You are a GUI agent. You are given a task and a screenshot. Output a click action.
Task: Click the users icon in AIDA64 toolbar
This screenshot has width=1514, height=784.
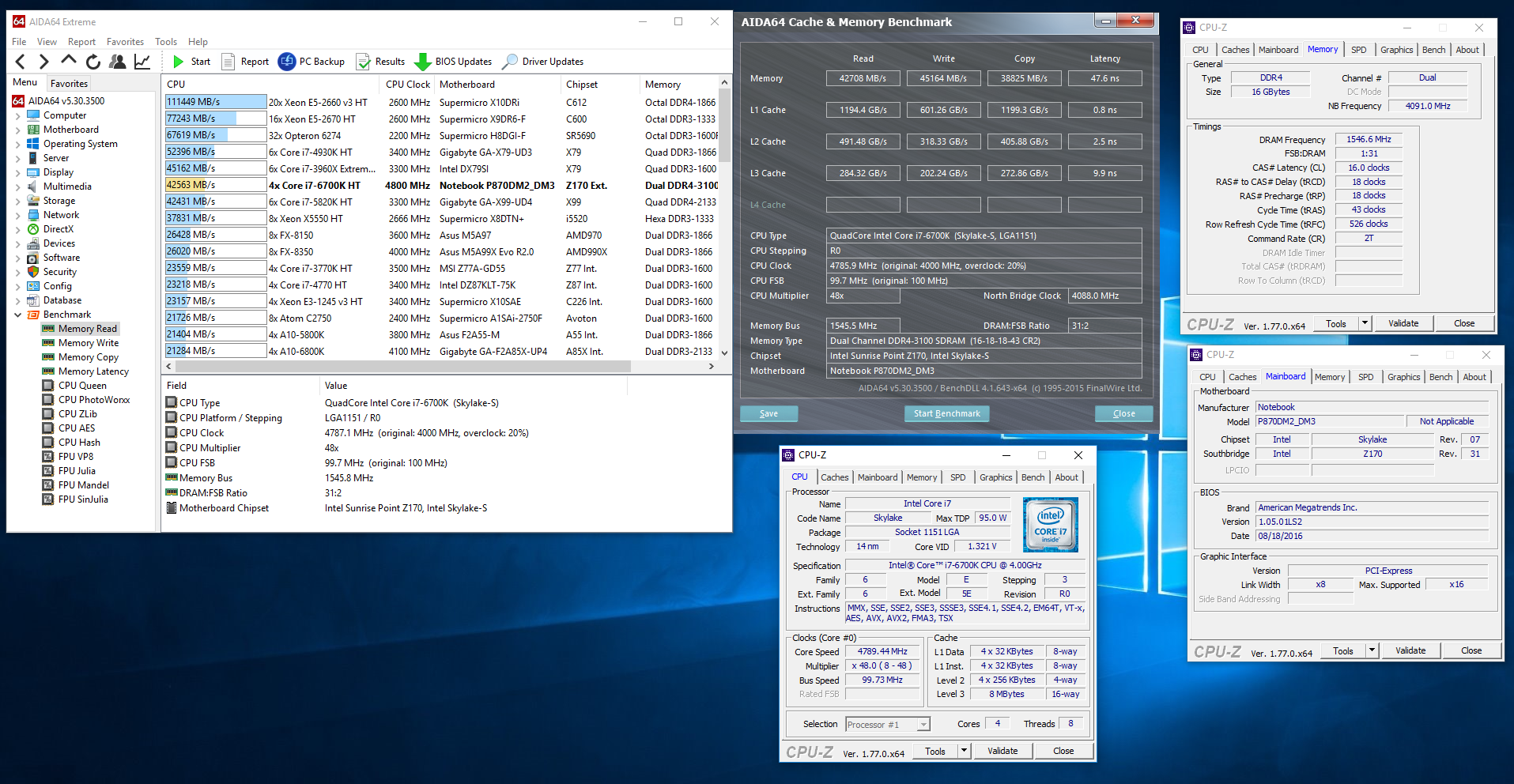tap(118, 62)
